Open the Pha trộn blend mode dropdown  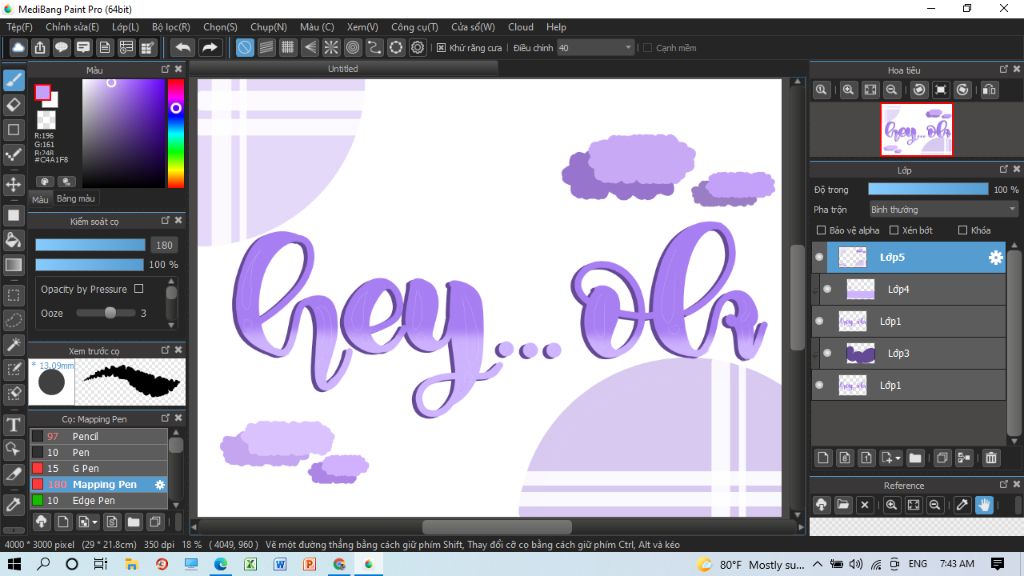click(943, 210)
